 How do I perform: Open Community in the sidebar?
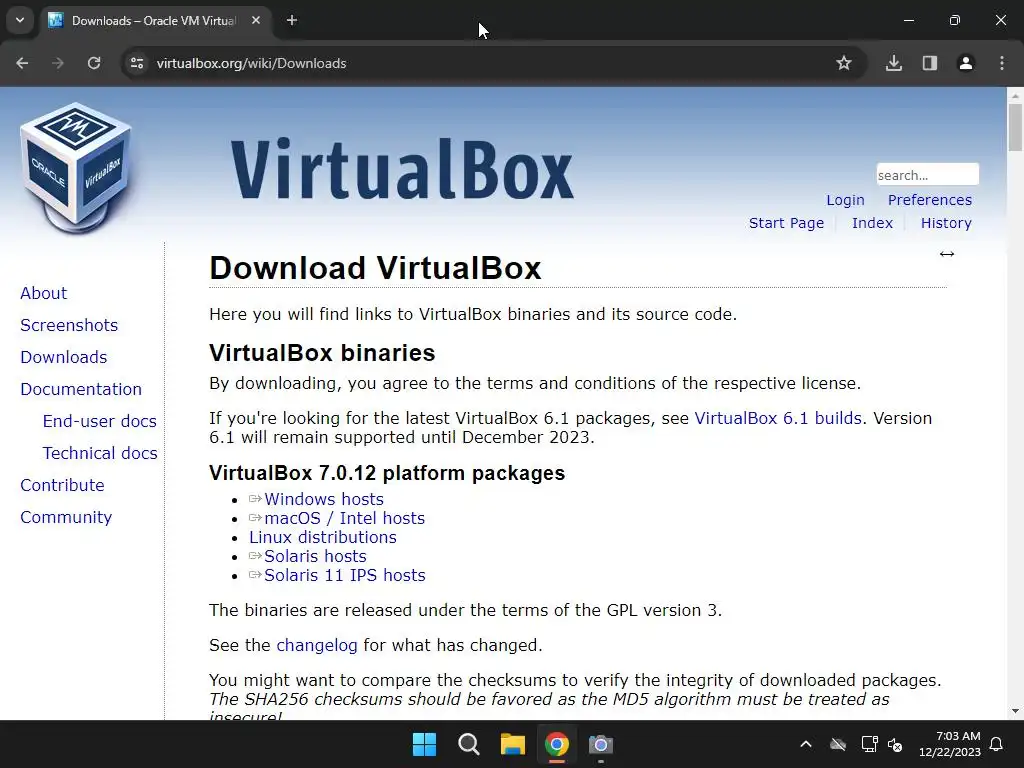66,517
